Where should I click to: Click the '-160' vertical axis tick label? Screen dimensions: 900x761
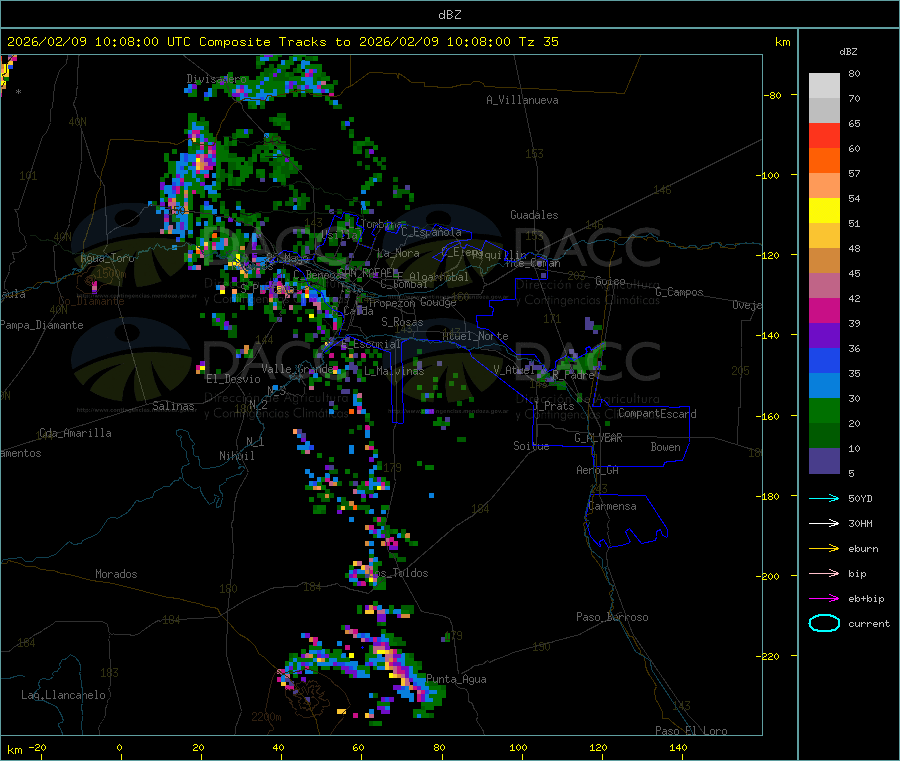pos(767,416)
